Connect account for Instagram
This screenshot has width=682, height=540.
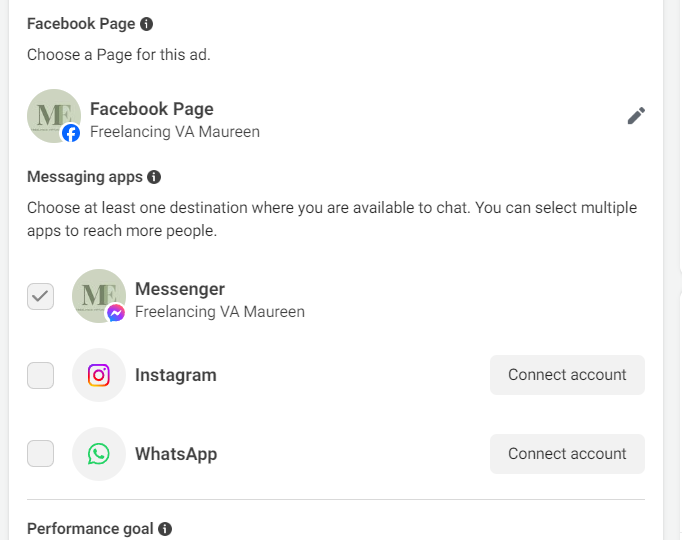[x=567, y=375]
